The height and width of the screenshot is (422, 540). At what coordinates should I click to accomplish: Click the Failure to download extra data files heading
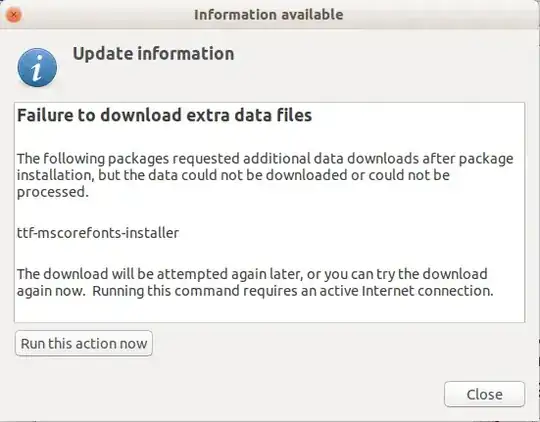164,115
